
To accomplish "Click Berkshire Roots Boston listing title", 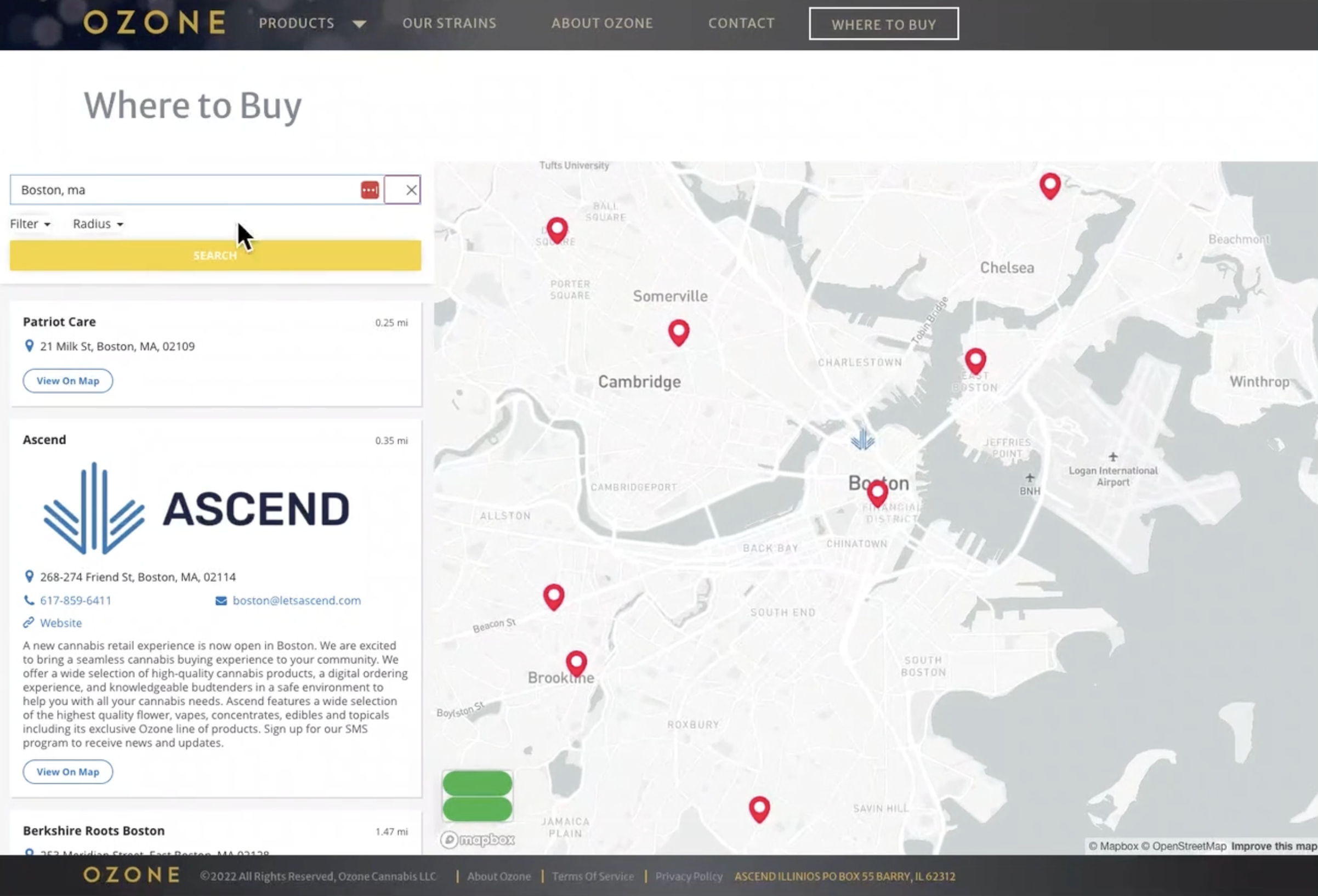I will 94,831.
